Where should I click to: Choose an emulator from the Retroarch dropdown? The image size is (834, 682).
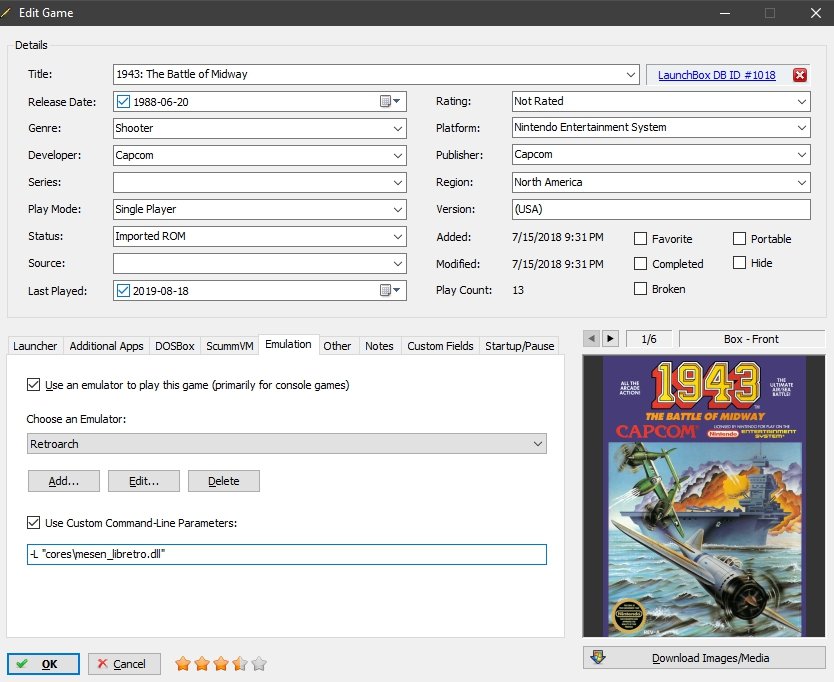(x=287, y=444)
